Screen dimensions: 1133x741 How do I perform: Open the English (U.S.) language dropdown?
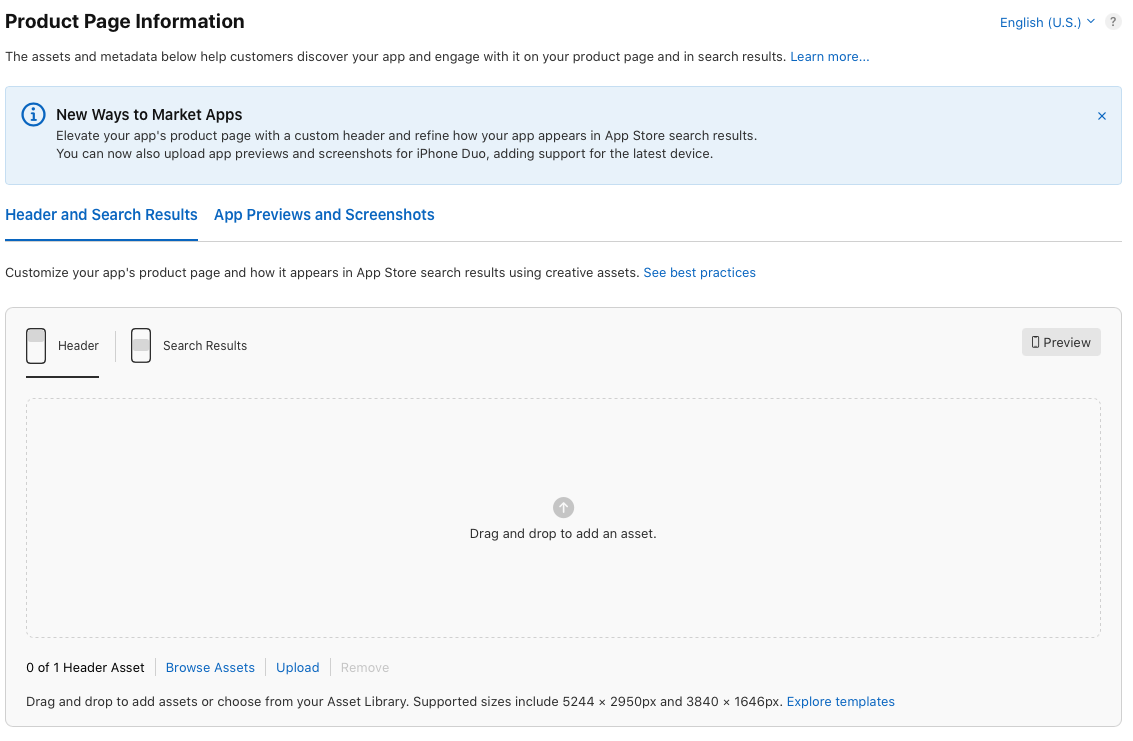tap(1047, 22)
